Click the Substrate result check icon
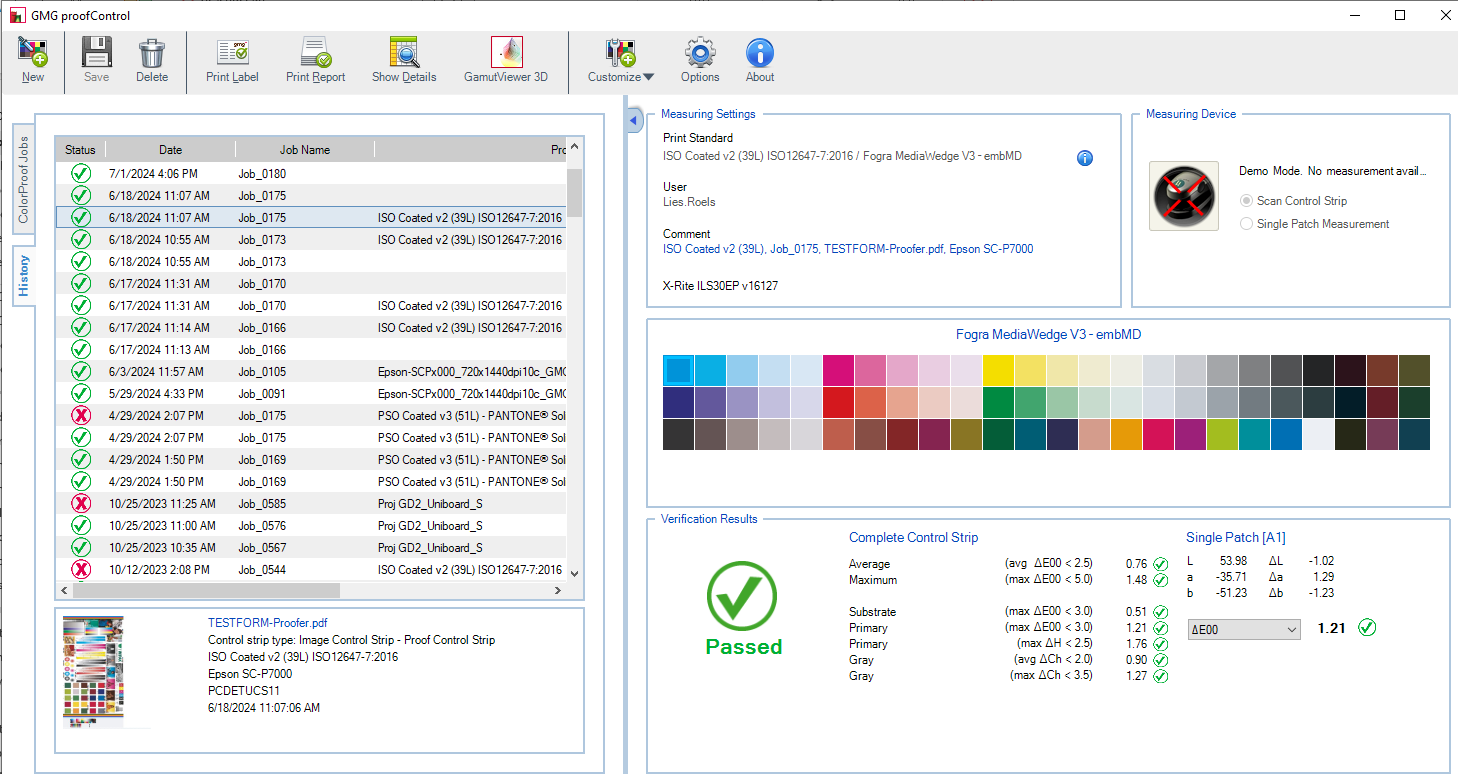Screen dimensions: 1458x774 pyautogui.click(x=1161, y=612)
